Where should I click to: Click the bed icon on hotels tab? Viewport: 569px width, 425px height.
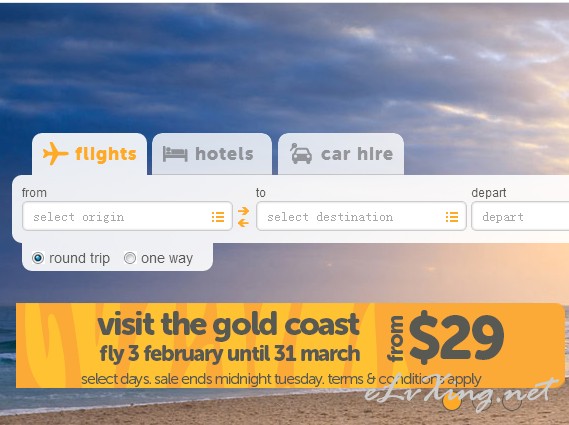coord(175,154)
